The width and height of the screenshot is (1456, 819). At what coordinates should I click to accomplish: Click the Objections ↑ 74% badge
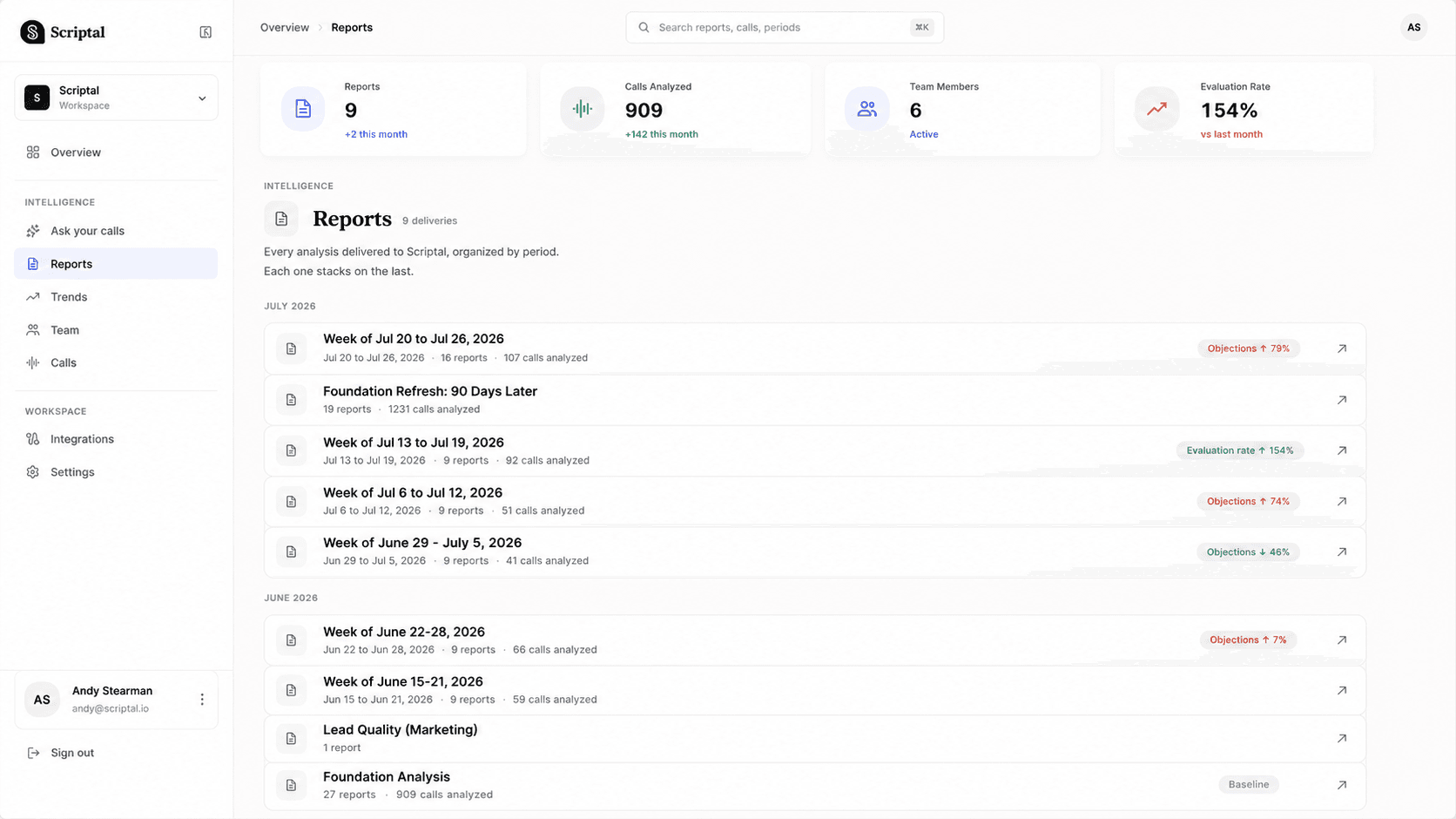click(x=1248, y=501)
